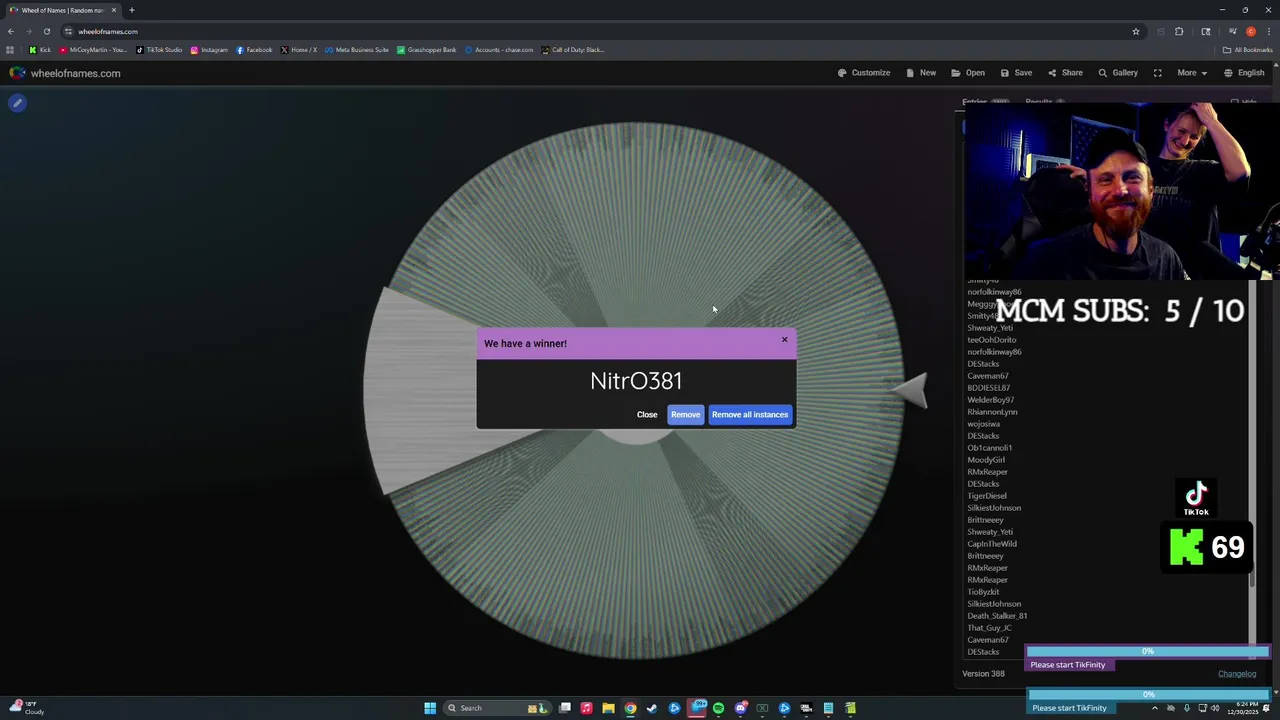Save the current wheel
Image resolution: width=1280 pixels, height=720 pixels.
coord(1015,73)
